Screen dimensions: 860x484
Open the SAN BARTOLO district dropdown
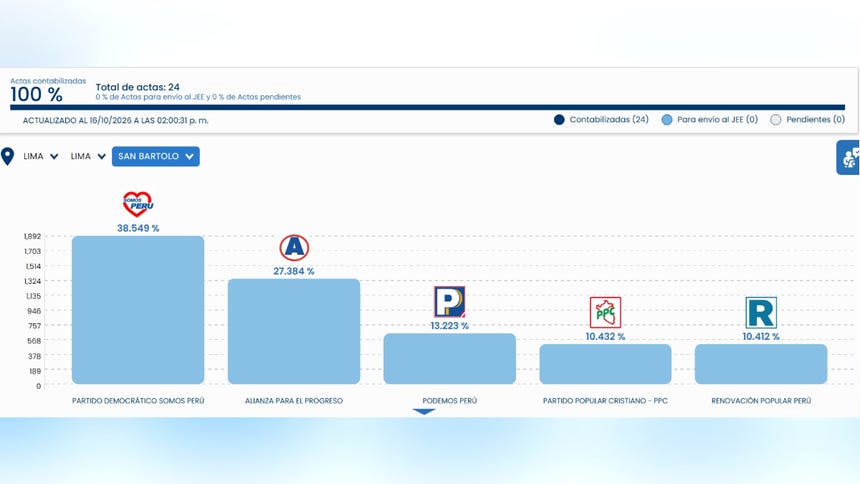(x=156, y=156)
